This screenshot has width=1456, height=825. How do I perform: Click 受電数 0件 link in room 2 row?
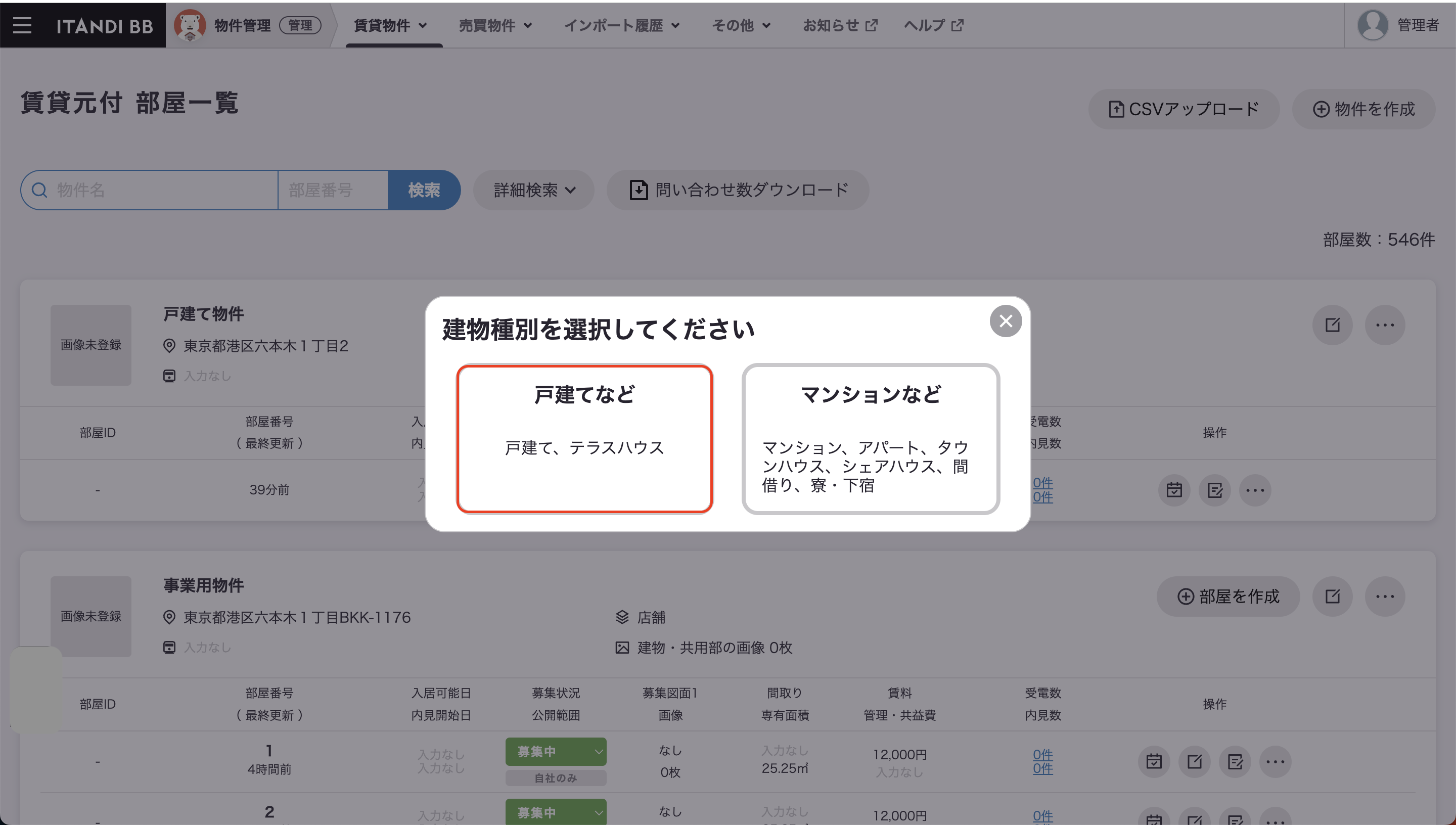[1042, 816]
